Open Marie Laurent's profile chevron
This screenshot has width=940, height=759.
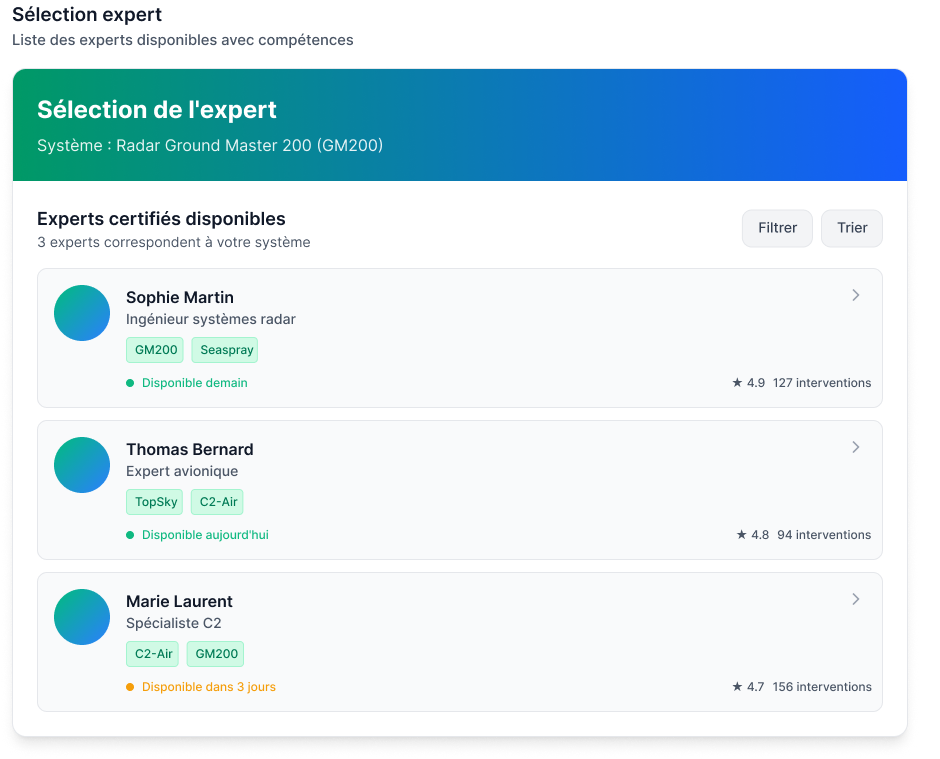click(x=855, y=599)
